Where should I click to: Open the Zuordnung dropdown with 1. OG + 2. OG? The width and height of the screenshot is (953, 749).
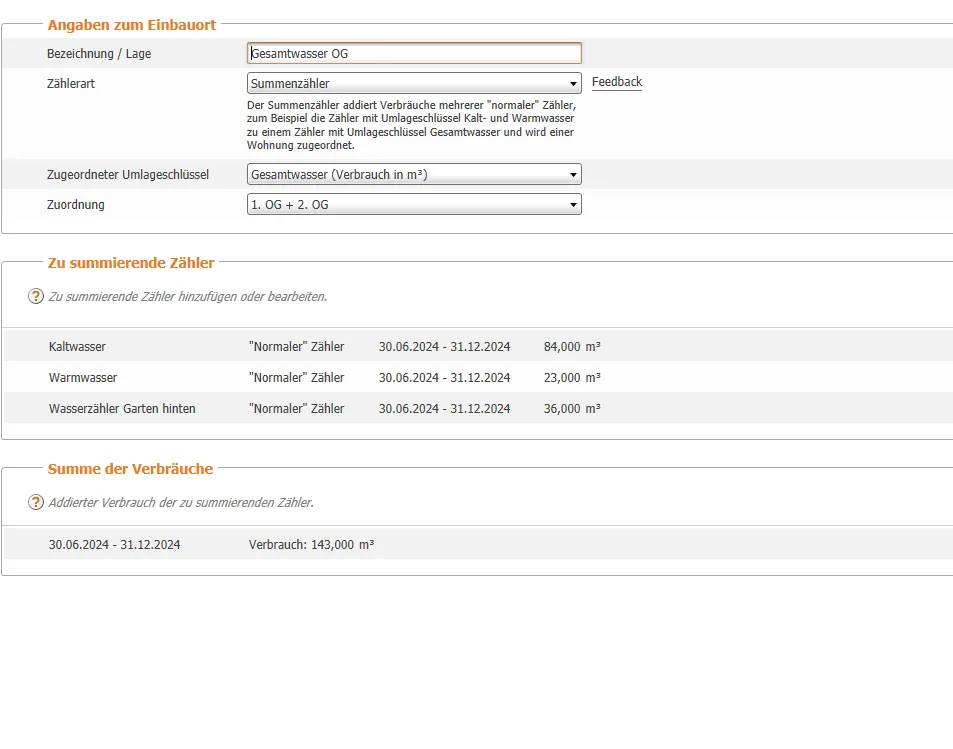tap(413, 205)
